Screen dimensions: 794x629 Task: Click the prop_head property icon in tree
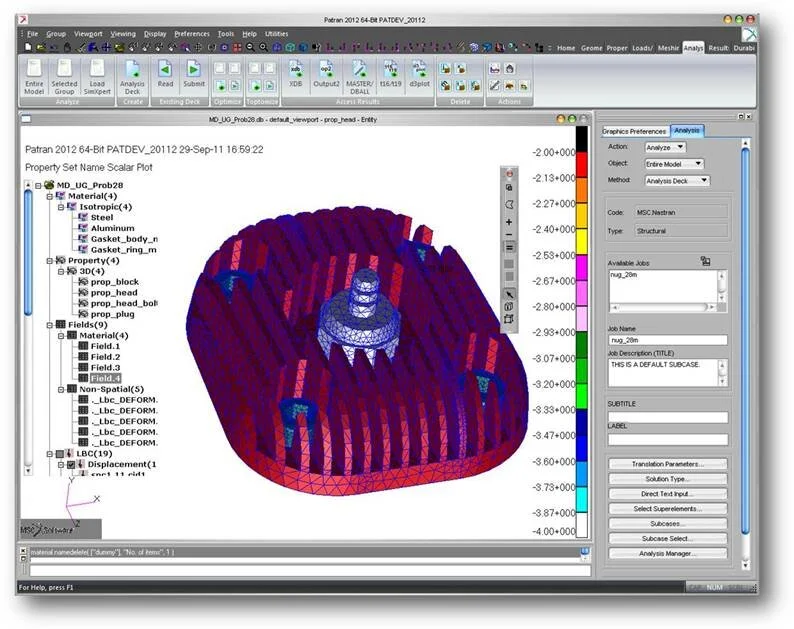[x=83, y=293]
